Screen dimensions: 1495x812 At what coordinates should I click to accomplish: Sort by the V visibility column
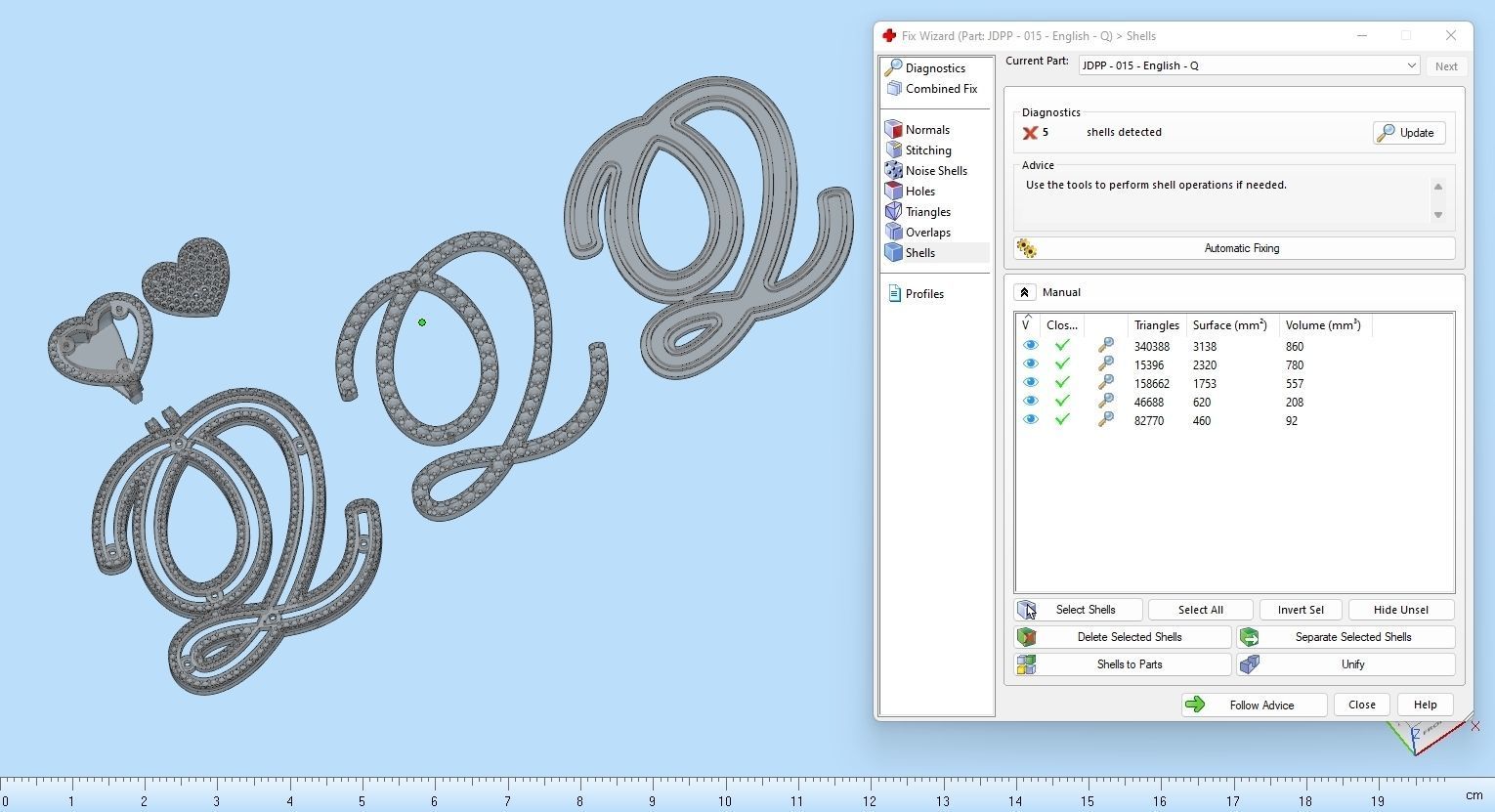(x=1028, y=325)
